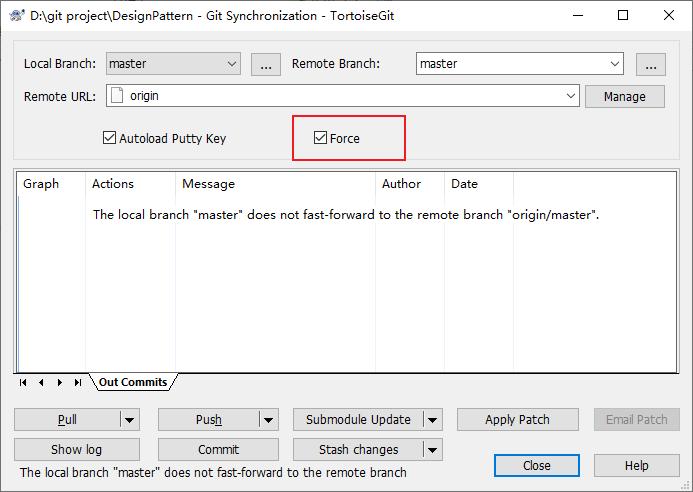The height and width of the screenshot is (492, 693).
Task: Click the Pull button
Action: tap(67, 420)
